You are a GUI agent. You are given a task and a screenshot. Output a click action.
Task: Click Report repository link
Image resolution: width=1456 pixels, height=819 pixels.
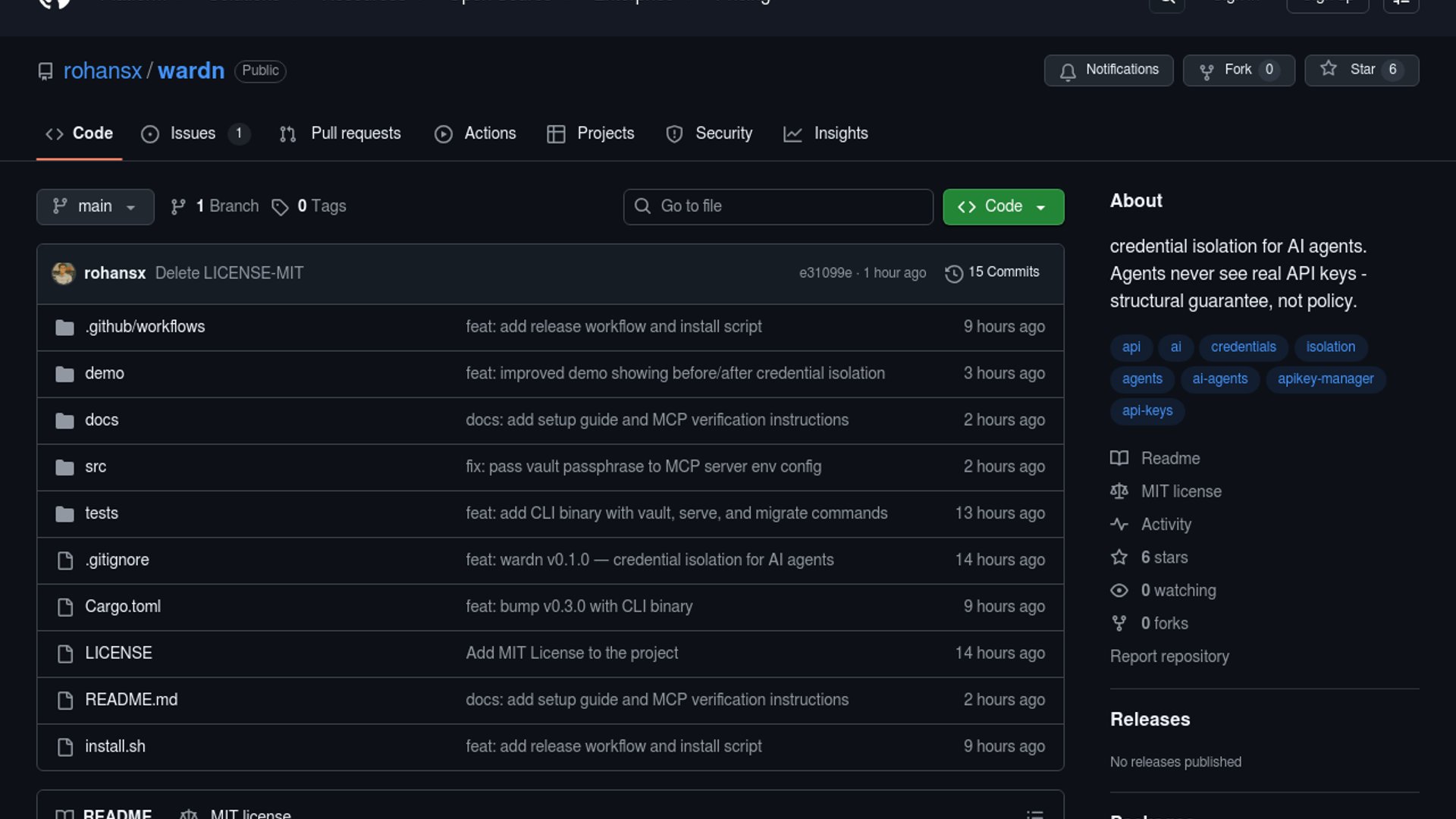[1169, 657]
